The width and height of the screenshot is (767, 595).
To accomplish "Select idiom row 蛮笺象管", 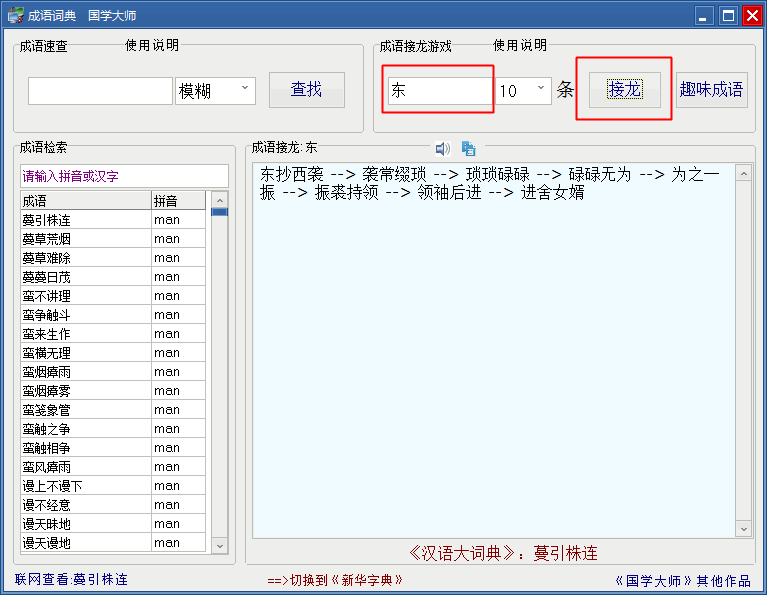I will (113, 410).
